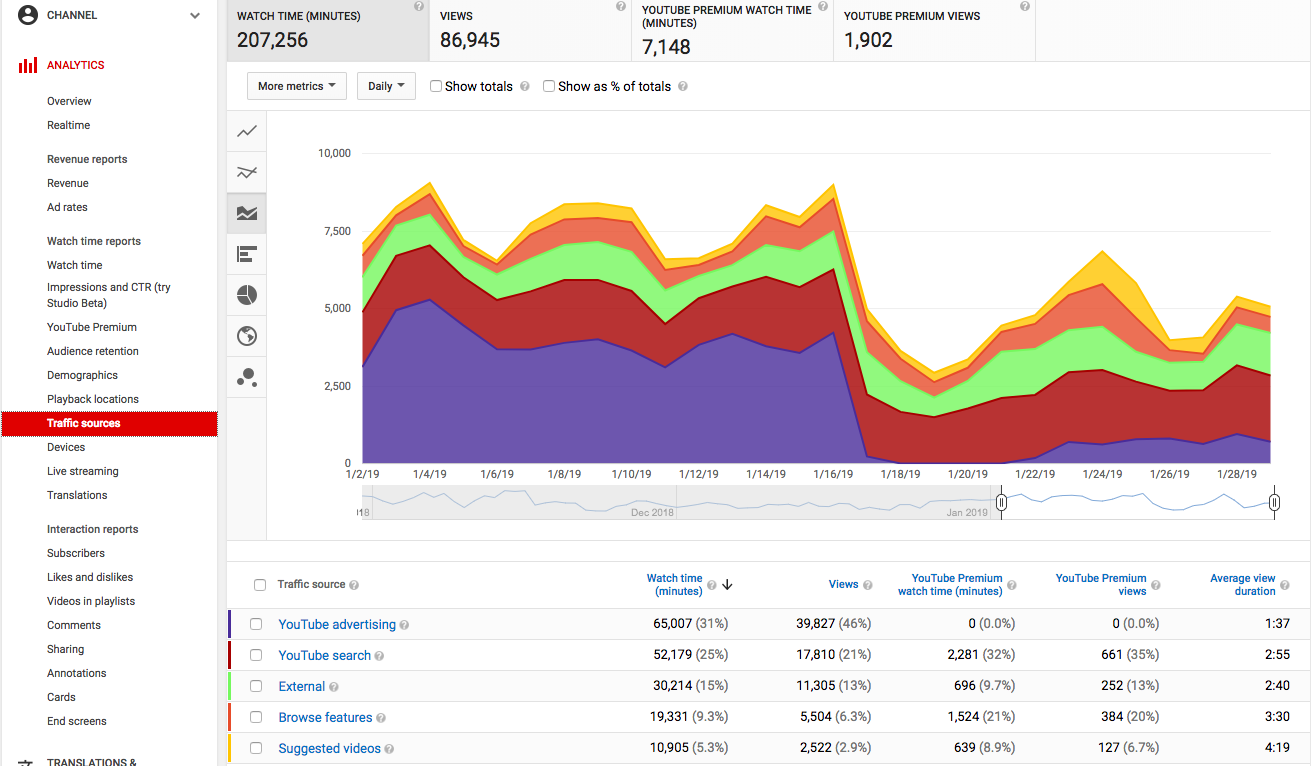Switch to multi-line chart icon

click(x=247, y=172)
